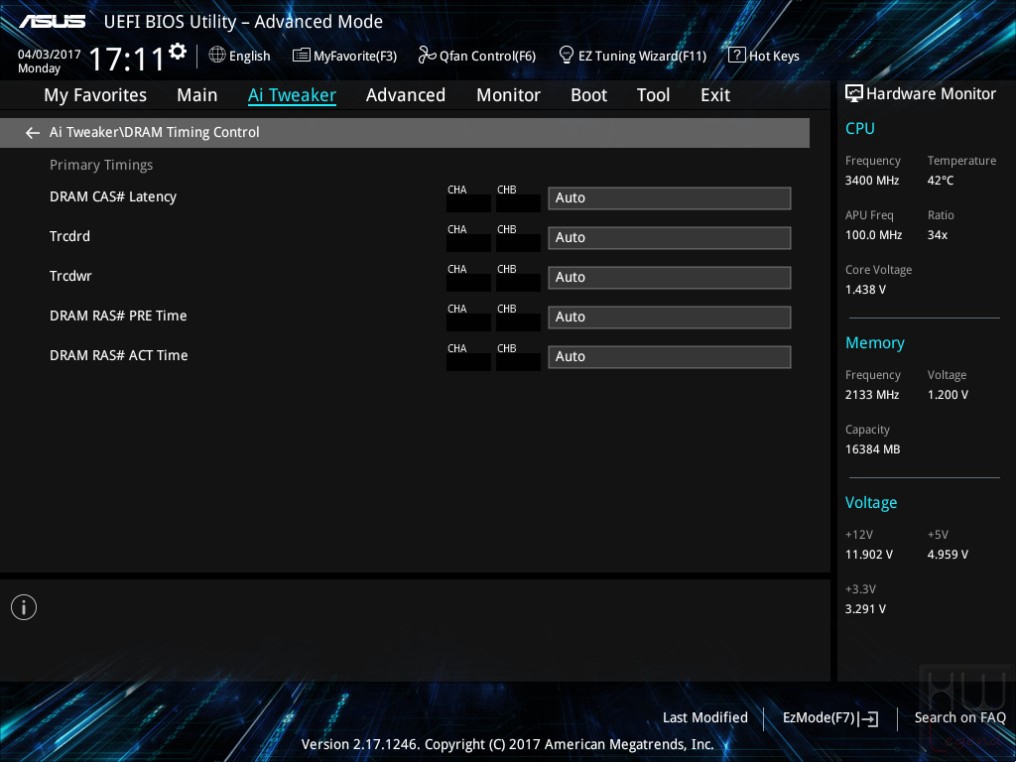The image size is (1016, 762).
Task: View Last Modified settings
Action: tap(705, 717)
